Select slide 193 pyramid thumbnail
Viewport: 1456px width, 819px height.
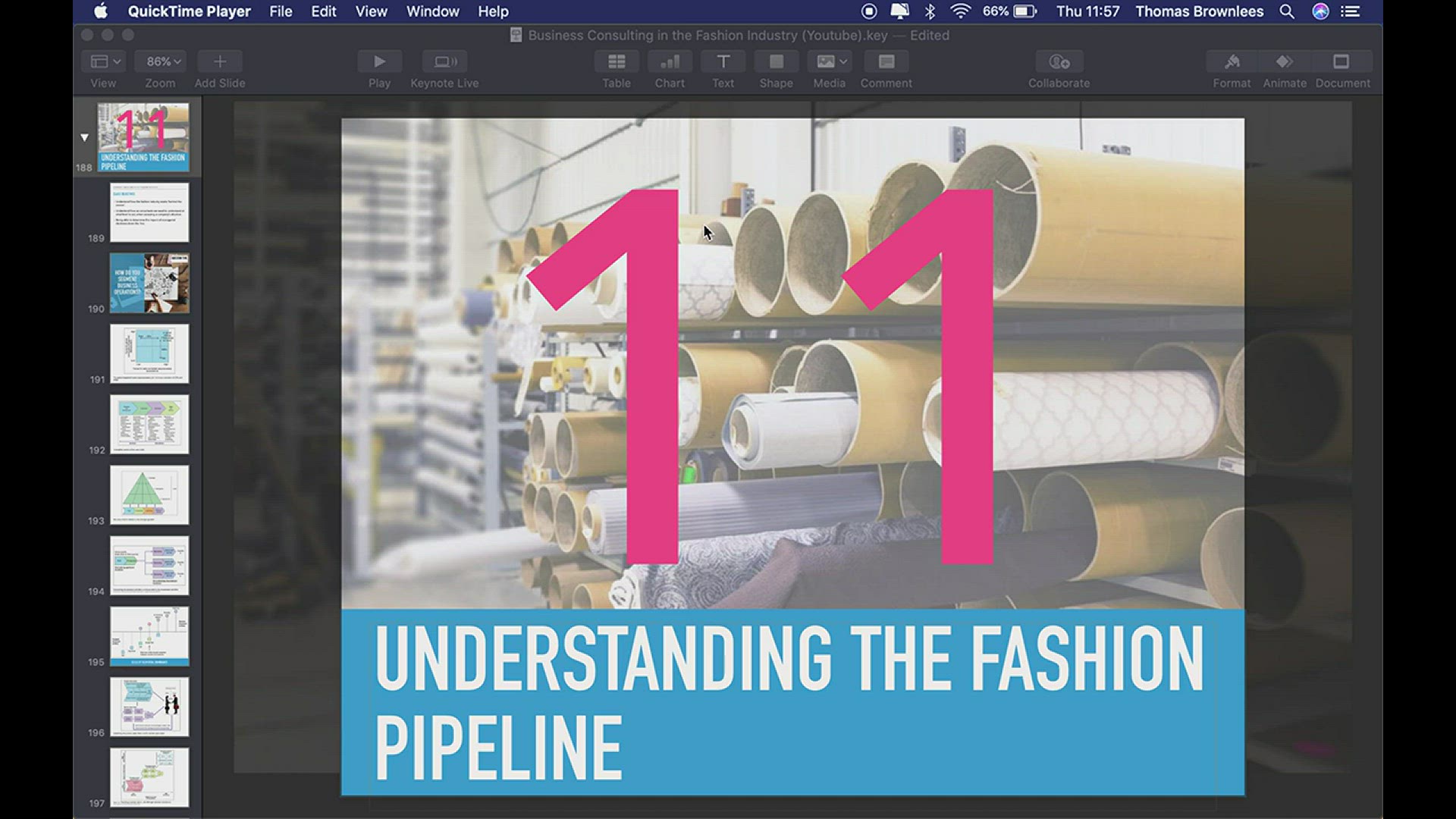(149, 494)
